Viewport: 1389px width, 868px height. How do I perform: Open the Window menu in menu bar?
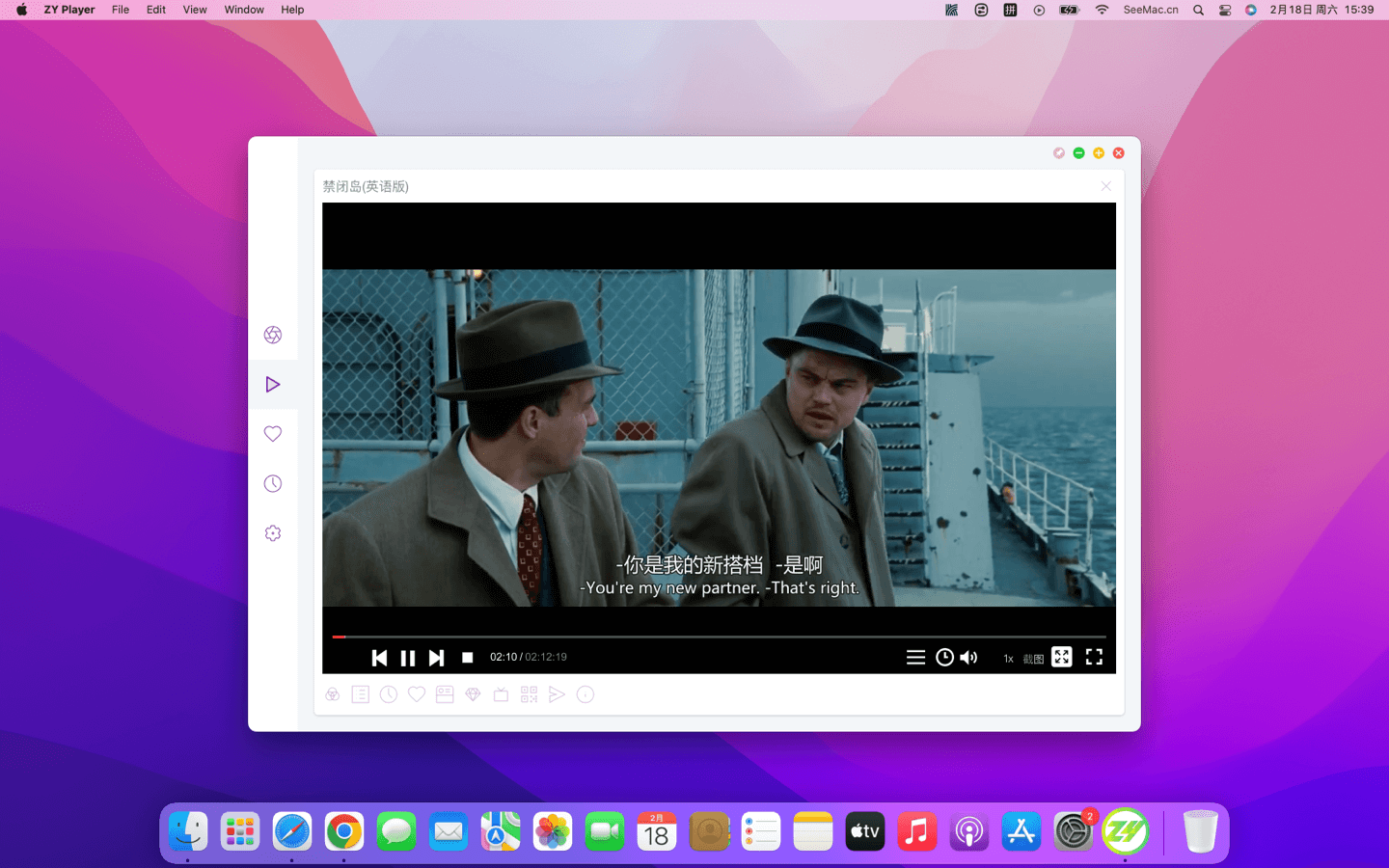(244, 10)
